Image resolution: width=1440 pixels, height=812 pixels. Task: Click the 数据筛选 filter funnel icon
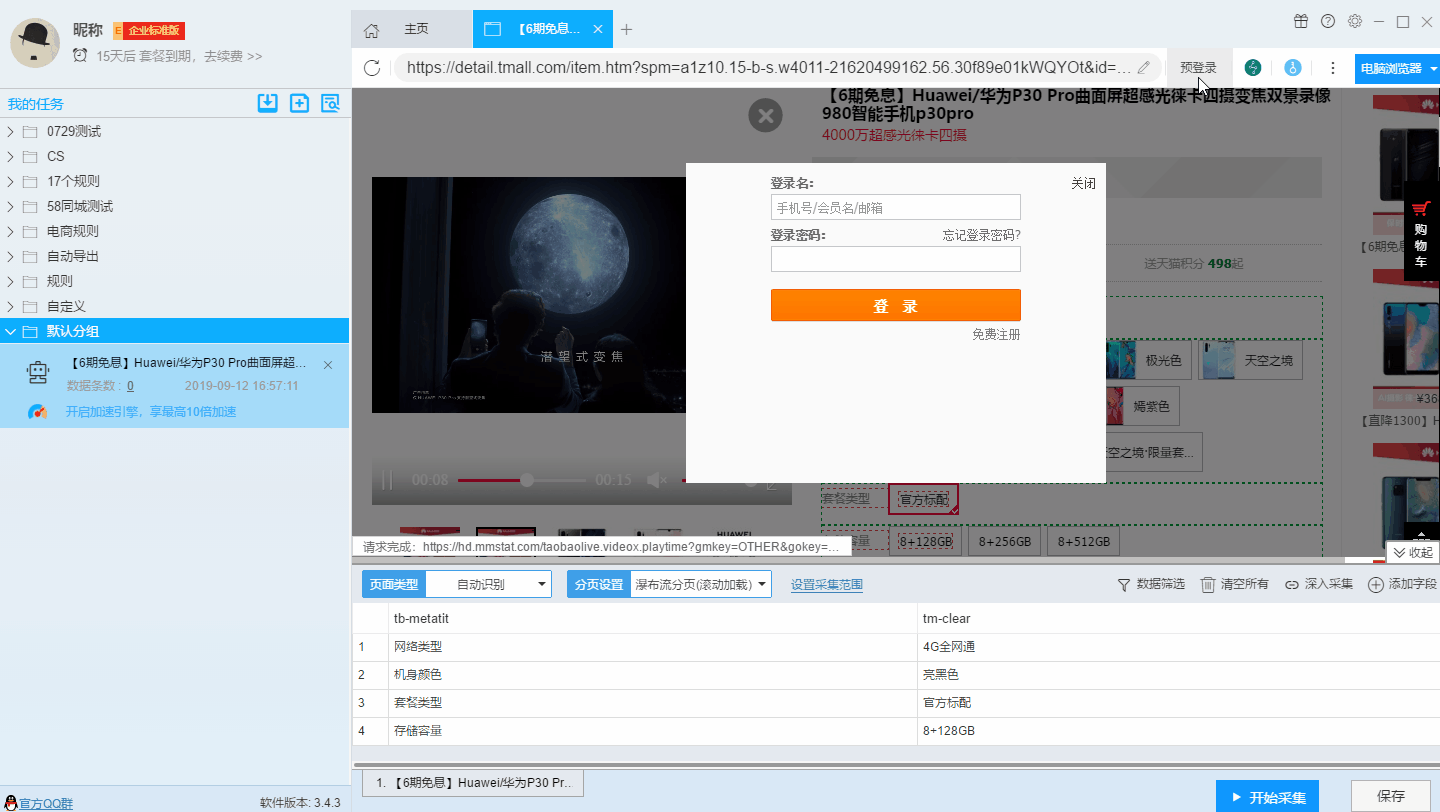[x=1124, y=584]
